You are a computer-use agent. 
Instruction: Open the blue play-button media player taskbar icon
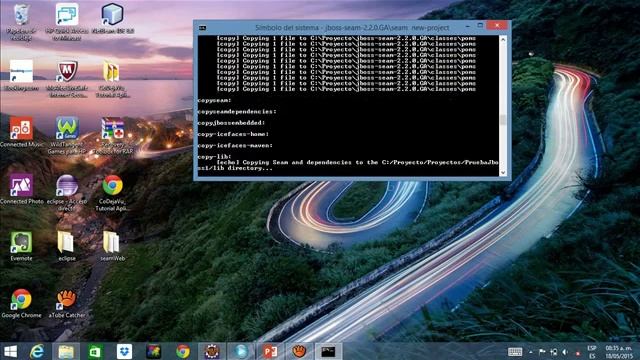pos(241,351)
